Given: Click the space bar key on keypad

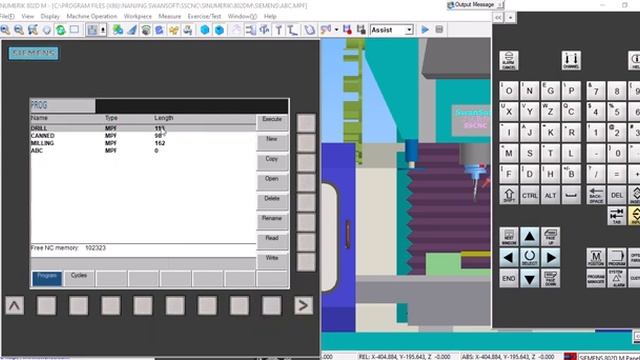Looking at the screenshot, I should pyautogui.click(x=571, y=195).
